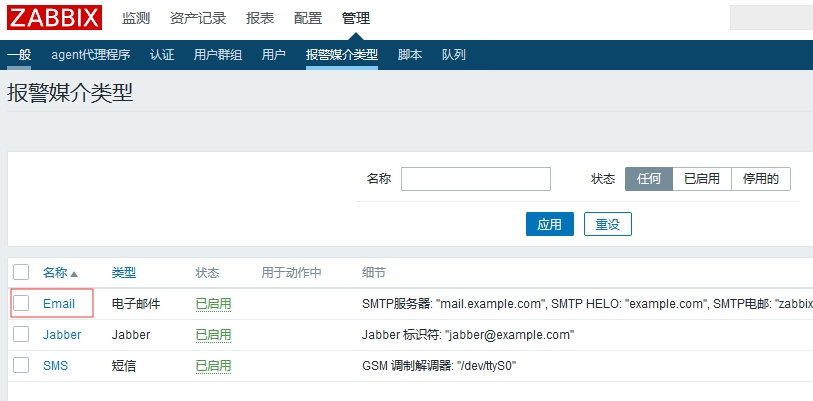Check the SMS row checkbox

pos(21,365)
